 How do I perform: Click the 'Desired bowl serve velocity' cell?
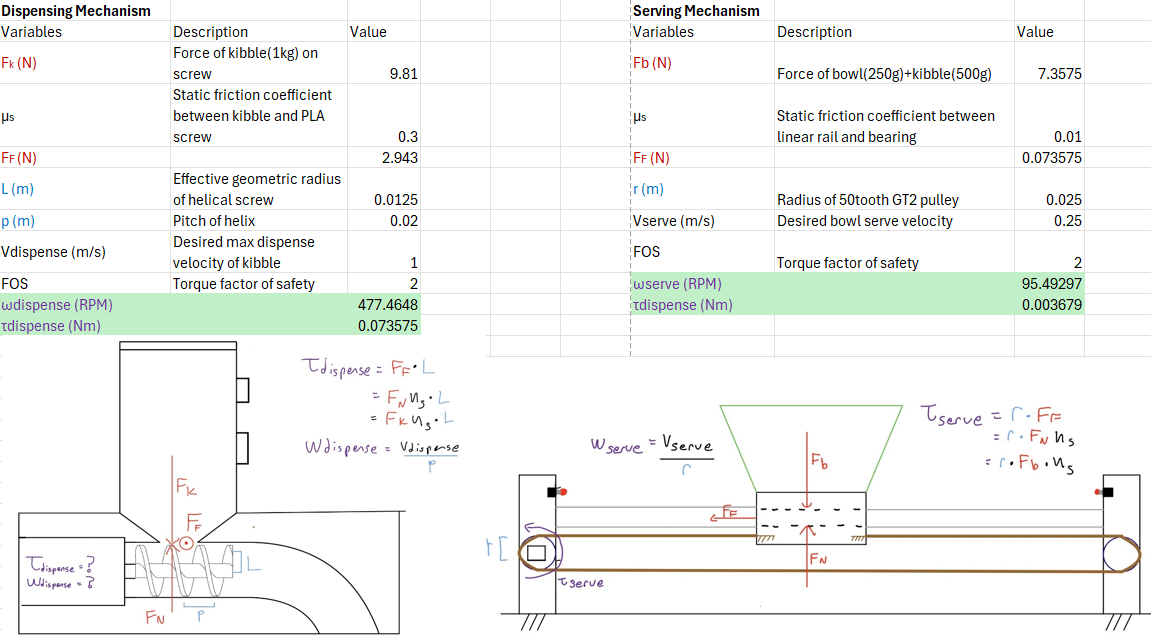893,221
